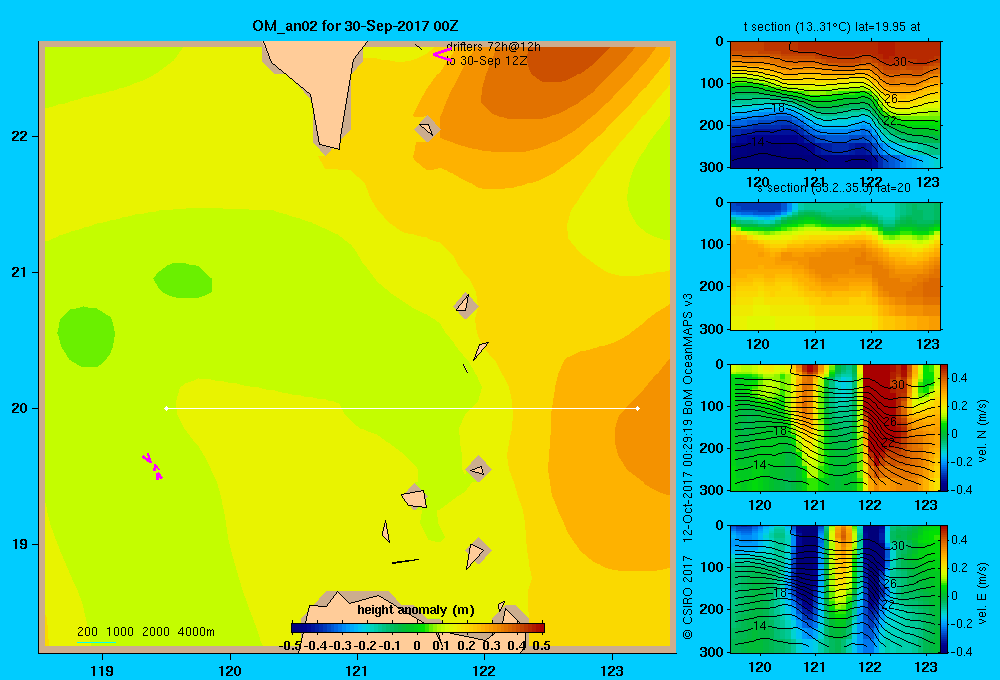The image size is (1000, 680).
Task: Click the 'to 30-Sep 12Z' label
Action: coord(487,61)
